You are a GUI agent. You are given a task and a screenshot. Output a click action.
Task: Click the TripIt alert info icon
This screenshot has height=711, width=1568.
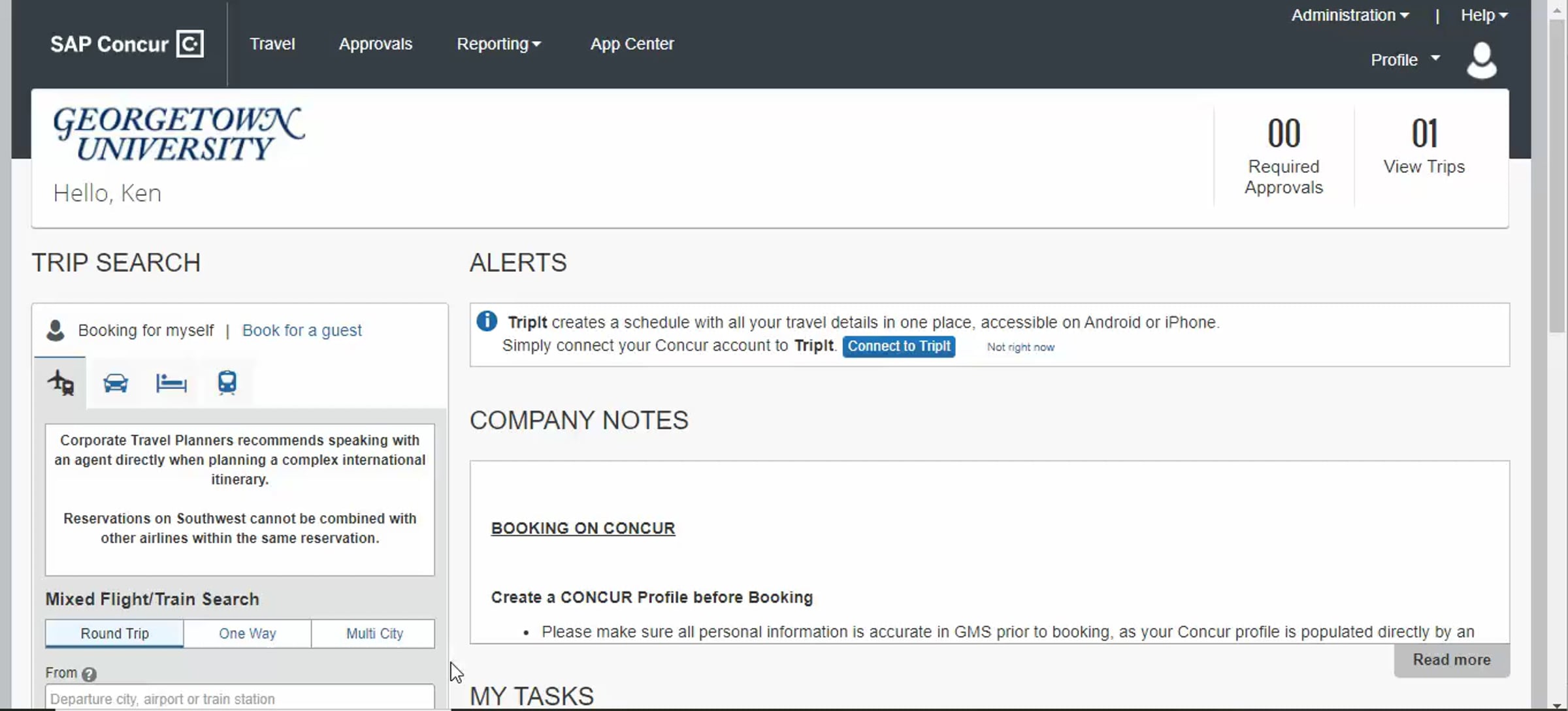487,321
